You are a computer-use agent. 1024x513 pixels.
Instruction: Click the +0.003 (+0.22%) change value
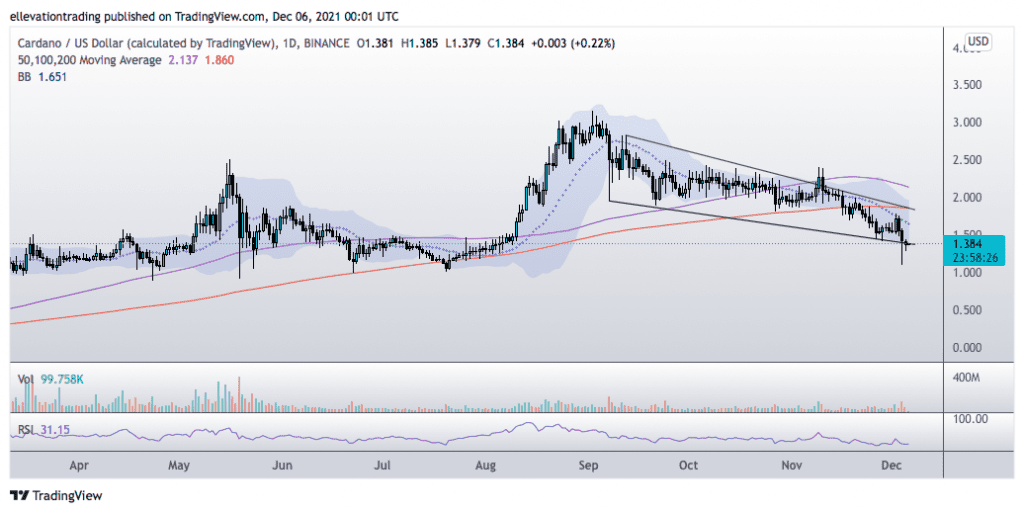coord(573,44)
